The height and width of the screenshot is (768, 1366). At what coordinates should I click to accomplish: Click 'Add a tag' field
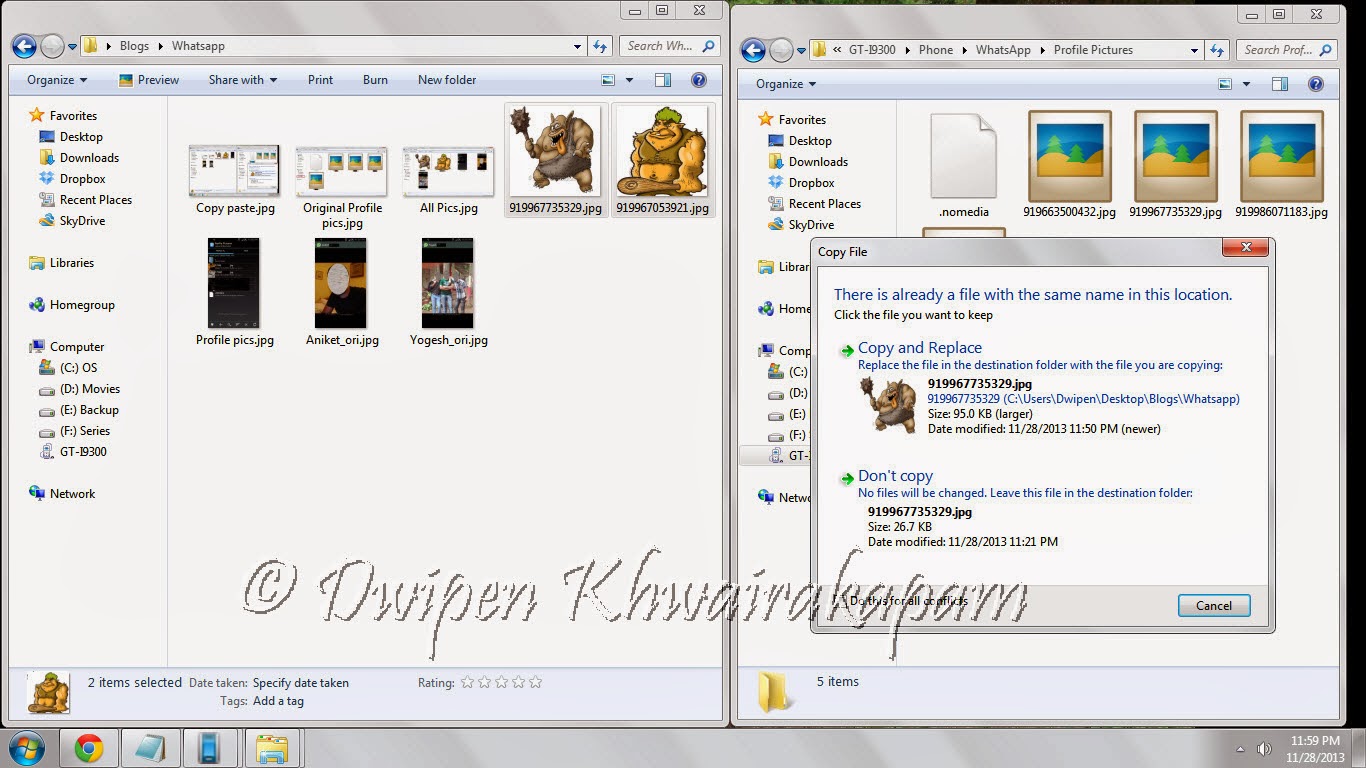point(278,701)
